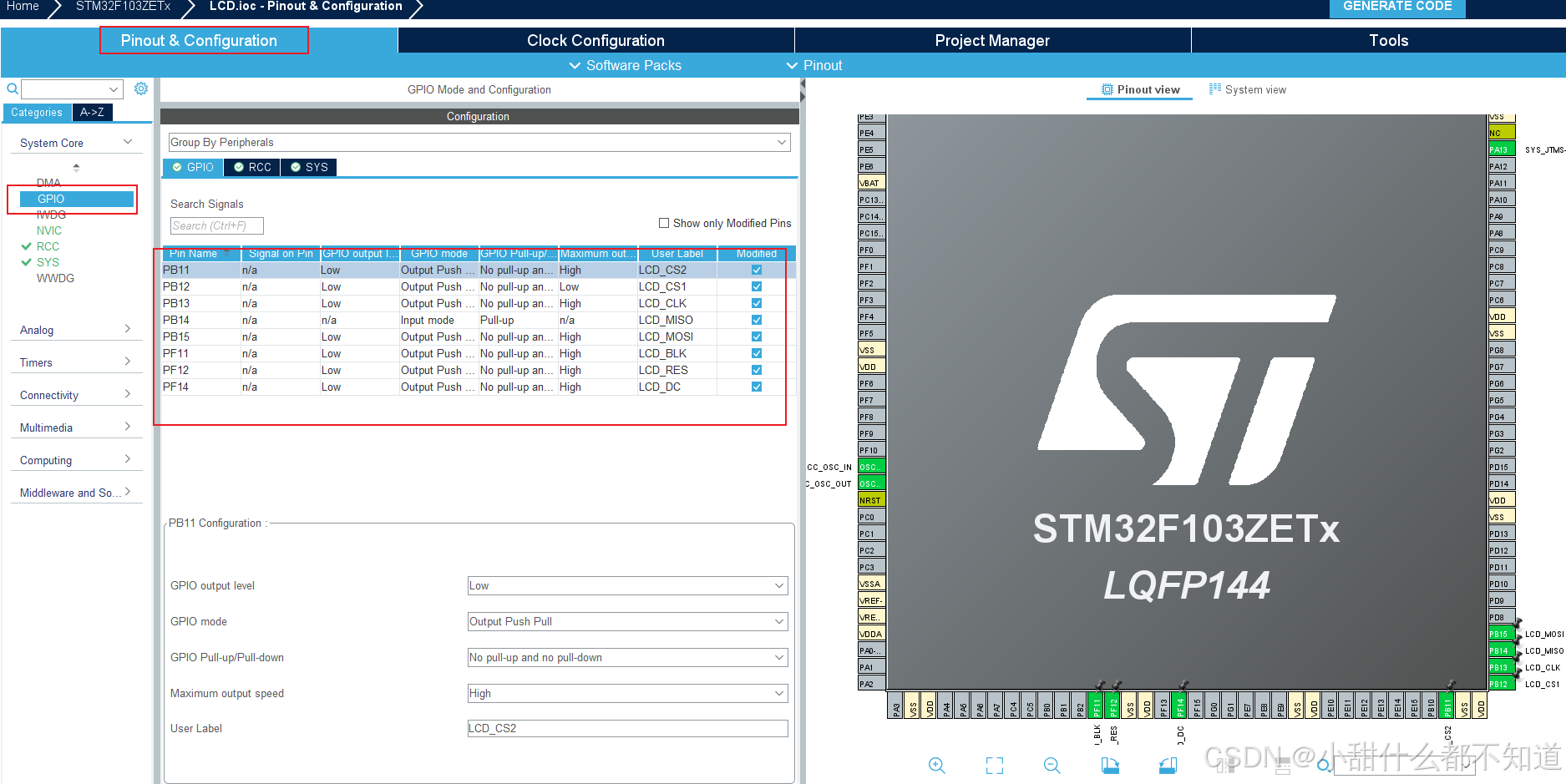Navigate back via the Home breadcrumb link
This screenshot has height=784, width=1566.
click(23, 7)
